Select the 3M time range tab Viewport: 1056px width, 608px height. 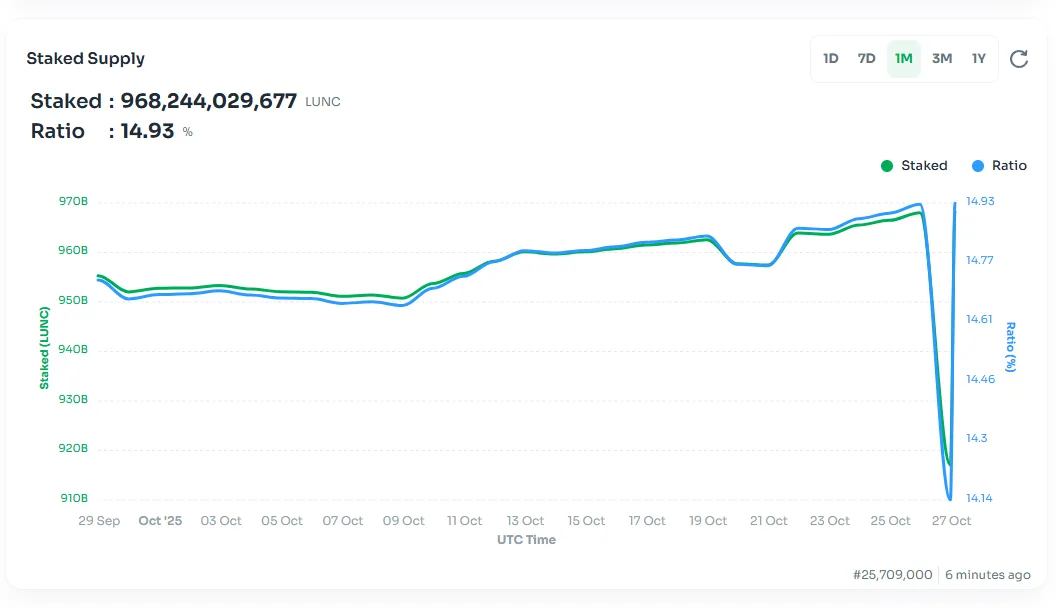tap(941, 59)
